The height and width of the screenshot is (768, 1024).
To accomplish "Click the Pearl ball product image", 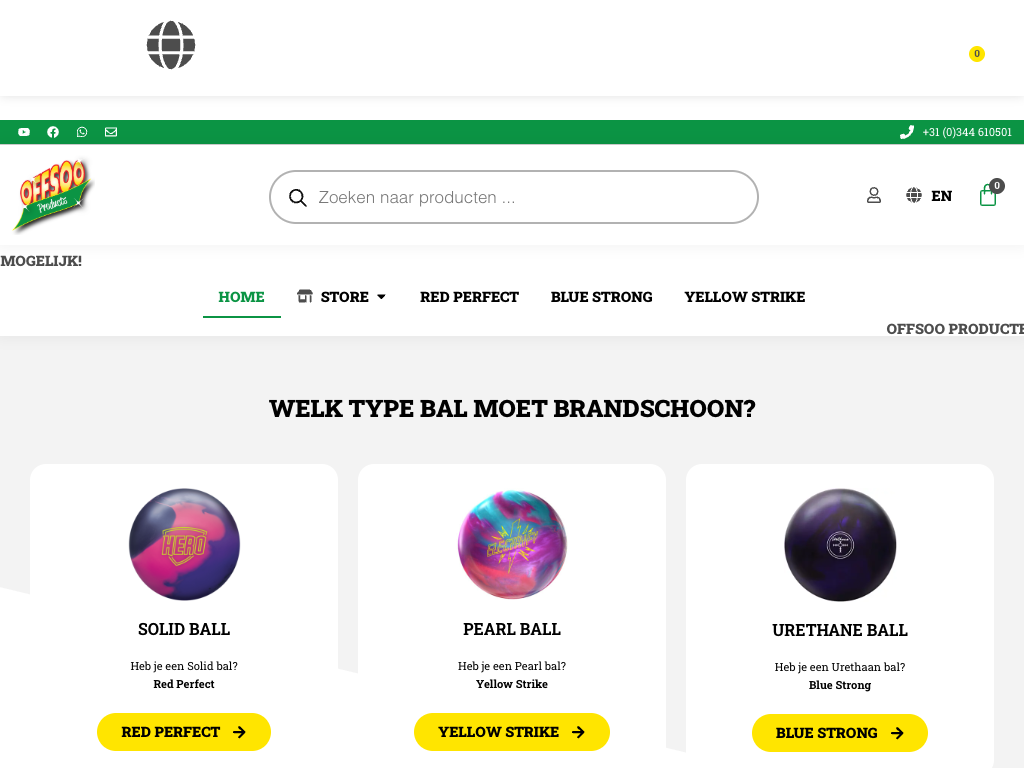I will (512, 545).
